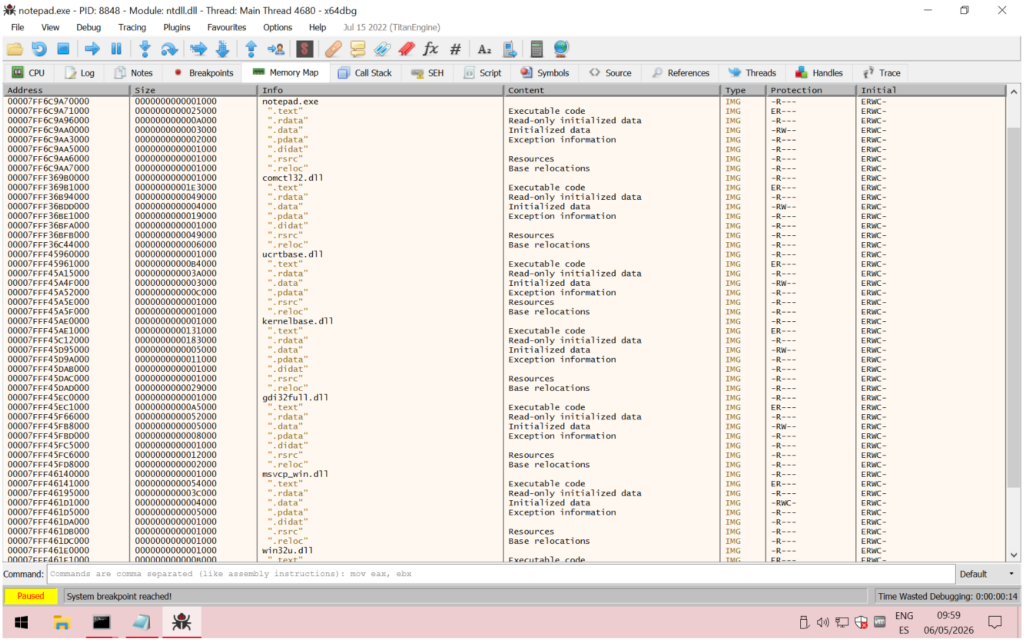Click the scroll down arrow of the memory map
The image size is (1024, 640).
[1014, 555]
